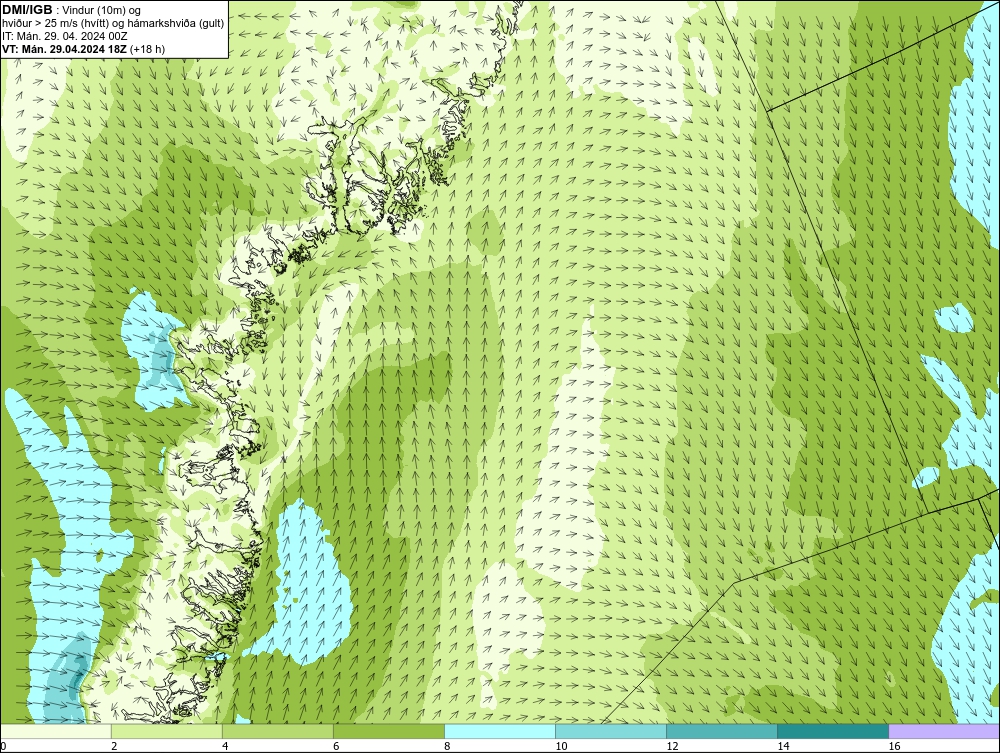Click the scale label 0

(x=3, y=746)
